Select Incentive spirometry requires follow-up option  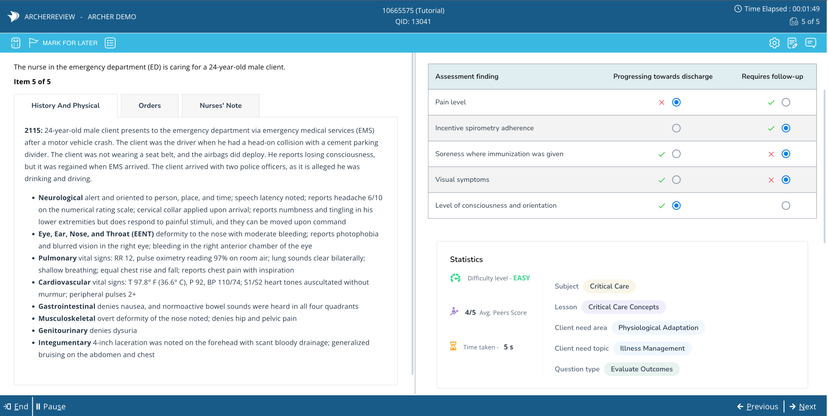786,128
